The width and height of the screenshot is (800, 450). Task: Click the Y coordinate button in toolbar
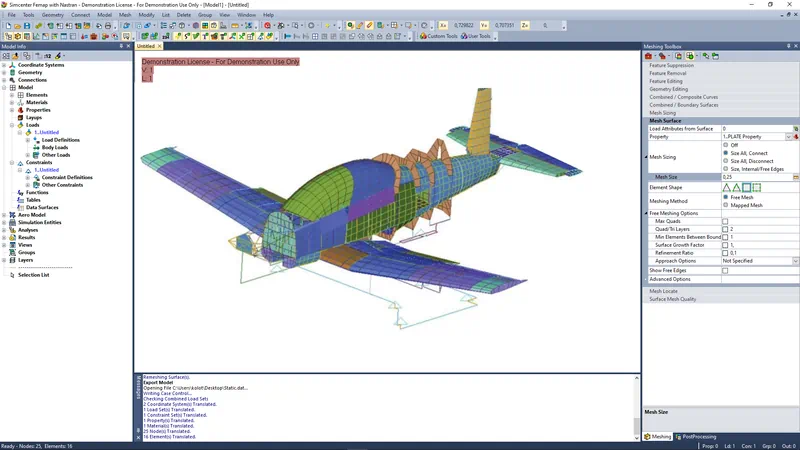coord(484,26)
